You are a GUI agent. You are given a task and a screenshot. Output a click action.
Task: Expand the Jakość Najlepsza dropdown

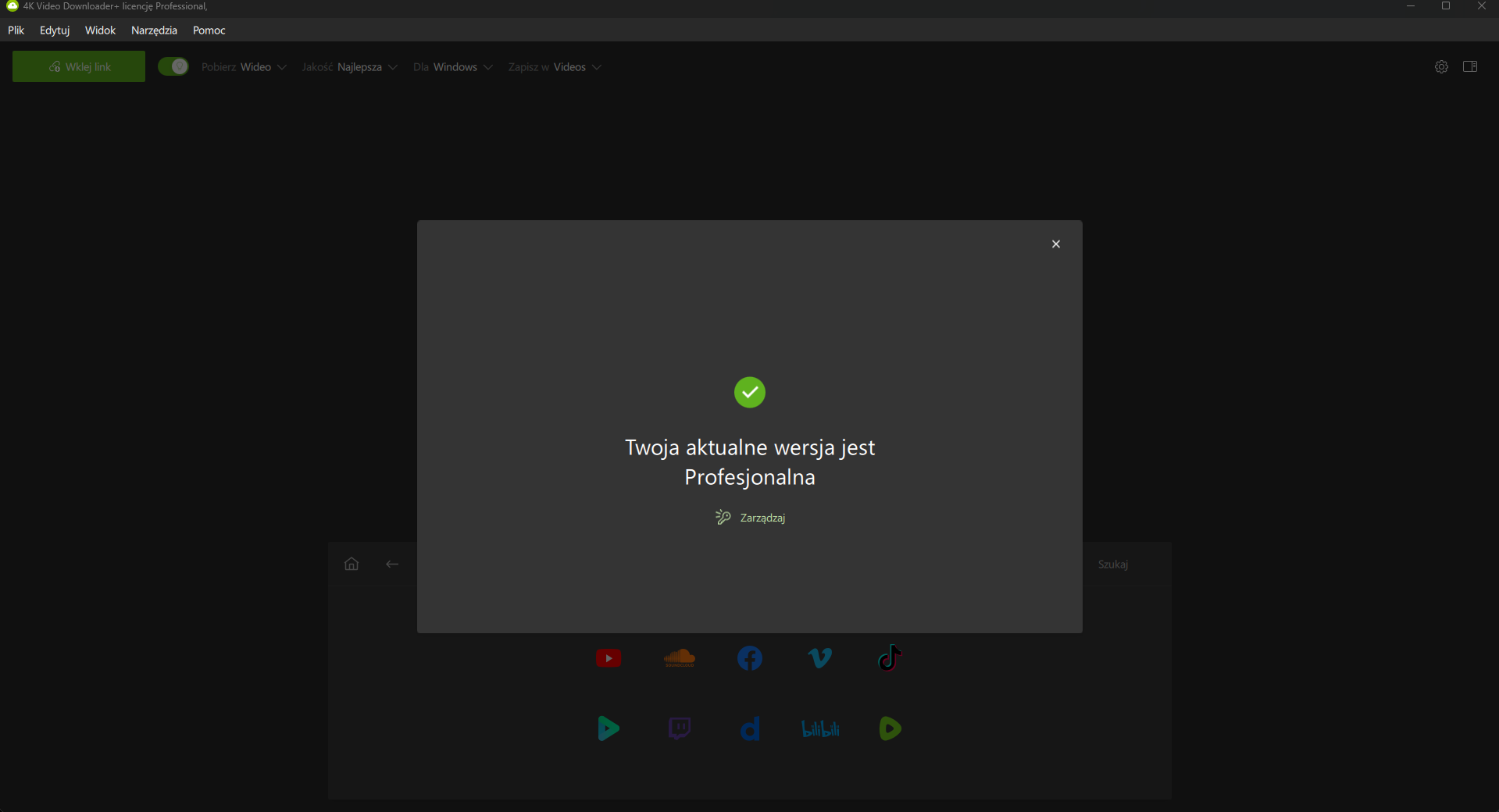tap(350, 67)
